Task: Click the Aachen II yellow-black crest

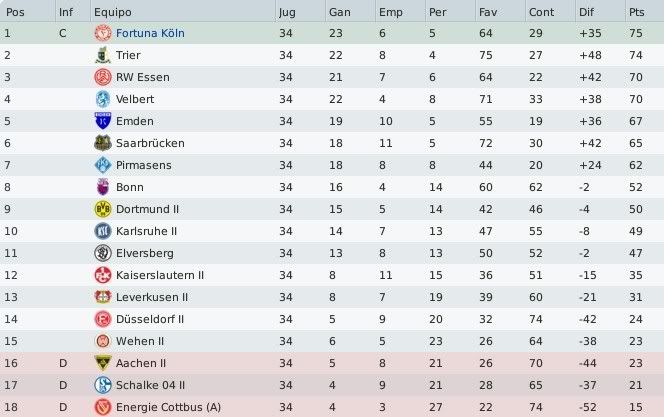Action: click(x=103, y=363)
